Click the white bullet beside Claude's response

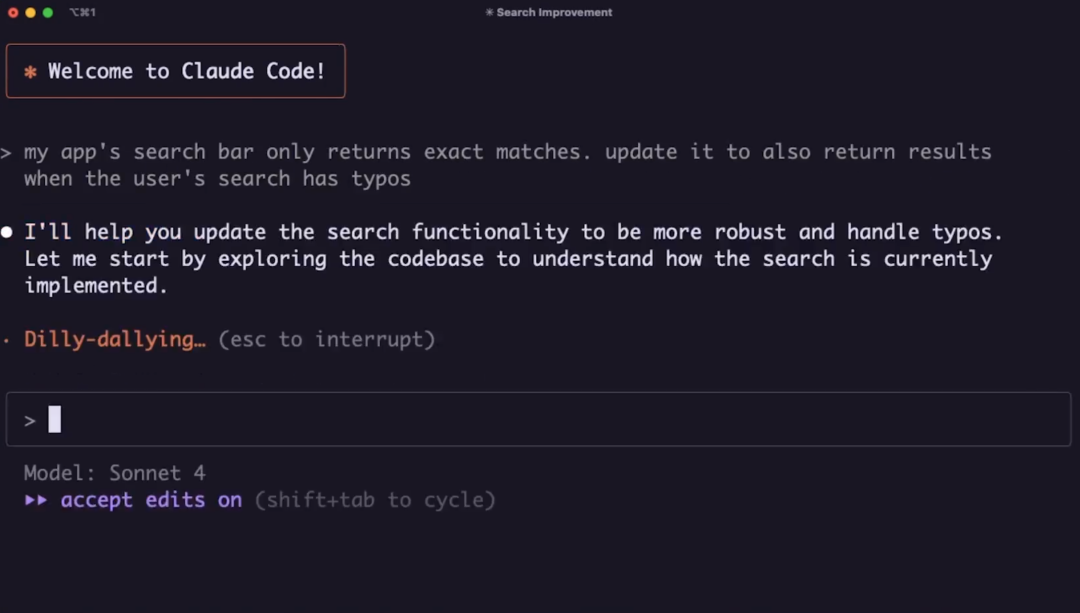(x=7, y=232)
